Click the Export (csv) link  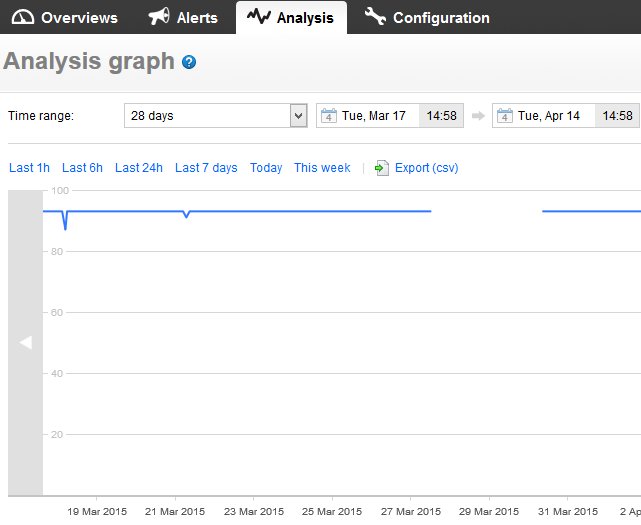point(426,168)
